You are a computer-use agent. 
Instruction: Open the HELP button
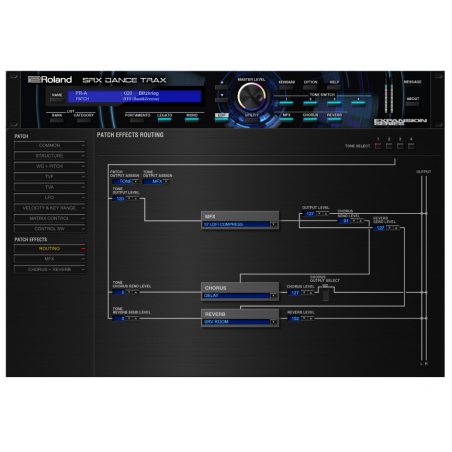(334, 87)
